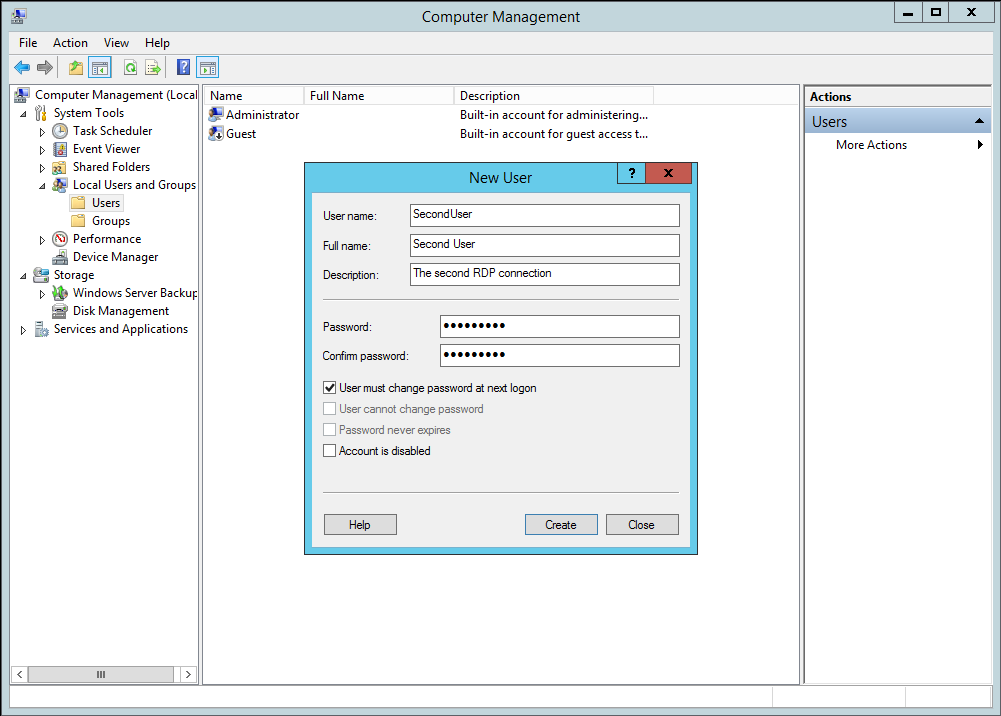The width and height of the screenshot is (1001, 716).
Task: Click the Performance monitor icon
Action: tap(60, 239)
